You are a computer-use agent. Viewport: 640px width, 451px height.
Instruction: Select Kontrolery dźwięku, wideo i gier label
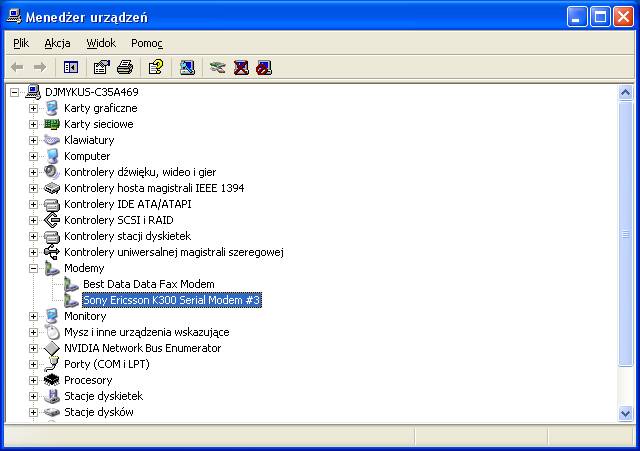point(140,172)
